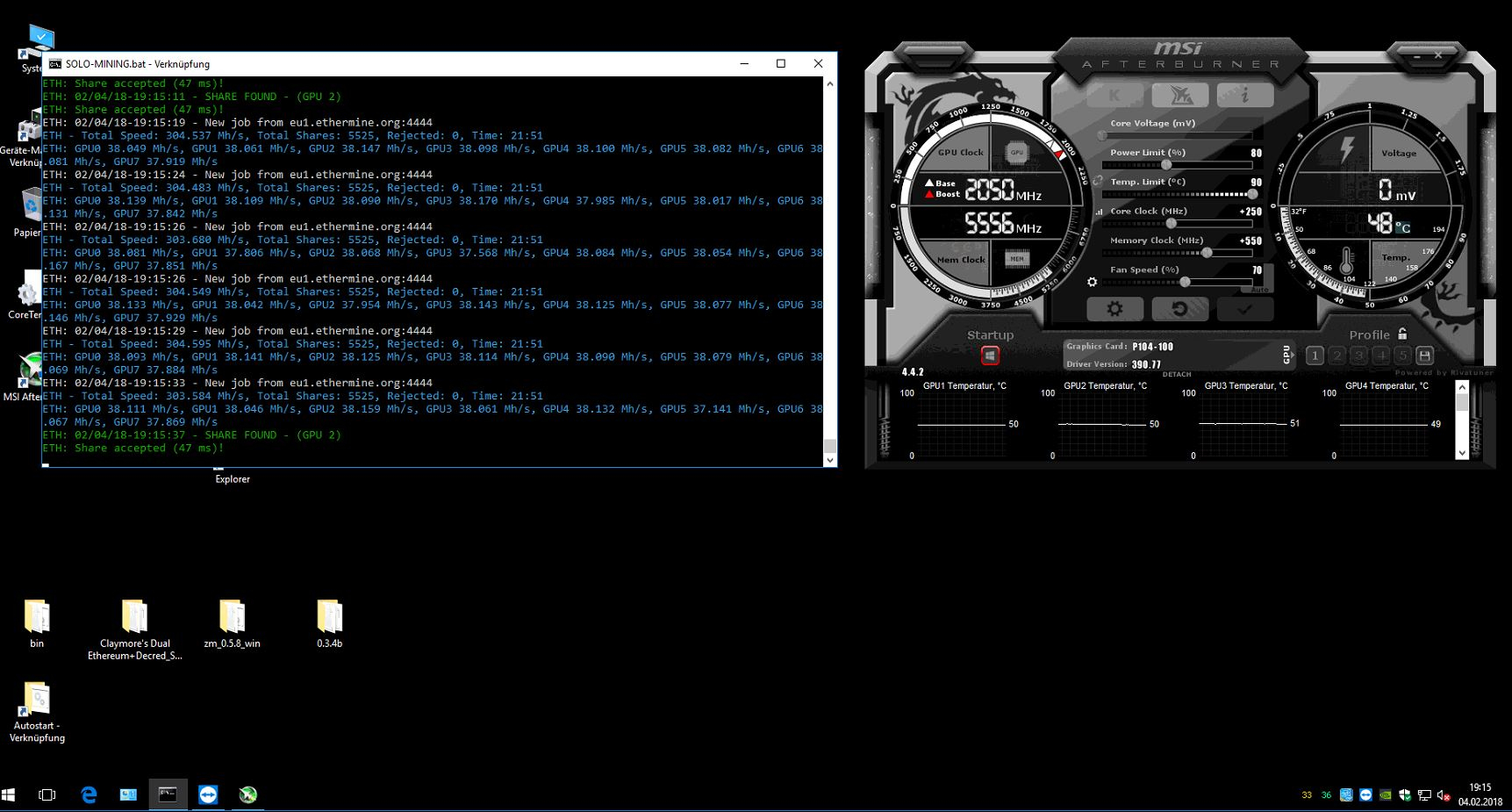This screenshot has width=1512, height=812.
Task: Click the GPU3 Temperatur graph
Action: pyautogui.click(x=1243, y=425)
